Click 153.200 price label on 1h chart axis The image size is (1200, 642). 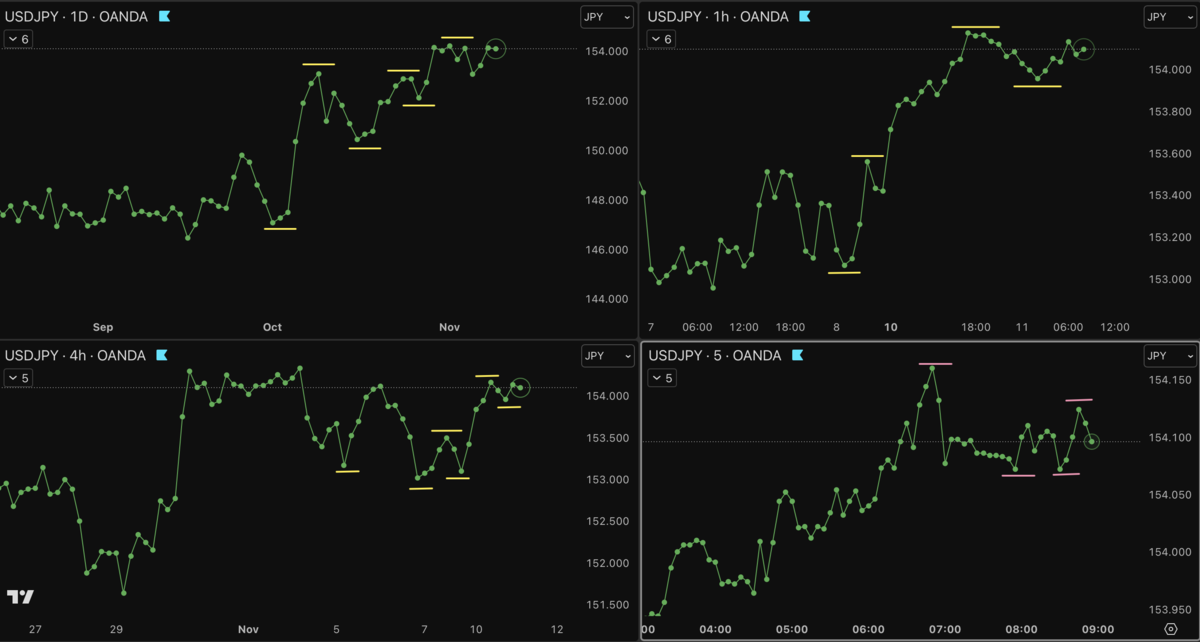[x=1169, y=237]
